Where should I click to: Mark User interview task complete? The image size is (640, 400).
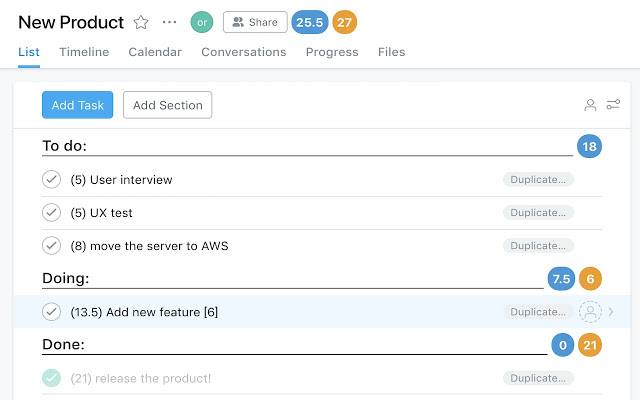(x=52, y=180)
